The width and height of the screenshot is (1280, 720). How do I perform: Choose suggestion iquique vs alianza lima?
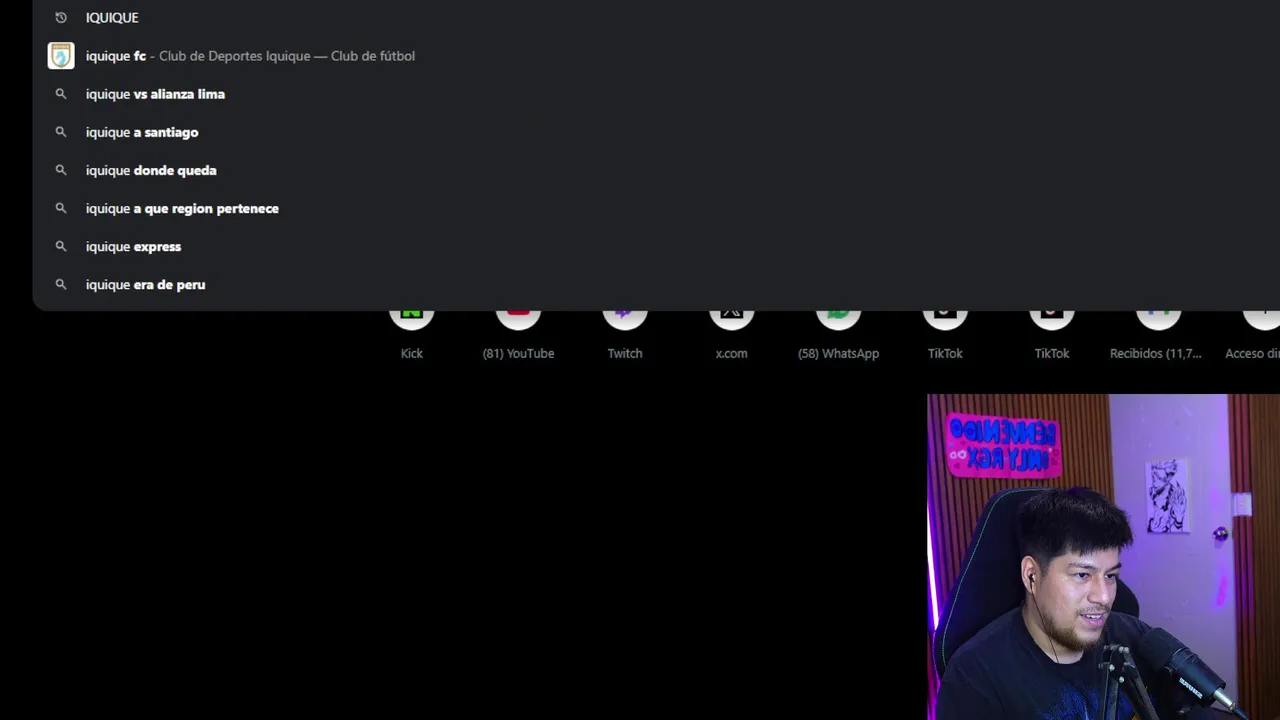656,94
